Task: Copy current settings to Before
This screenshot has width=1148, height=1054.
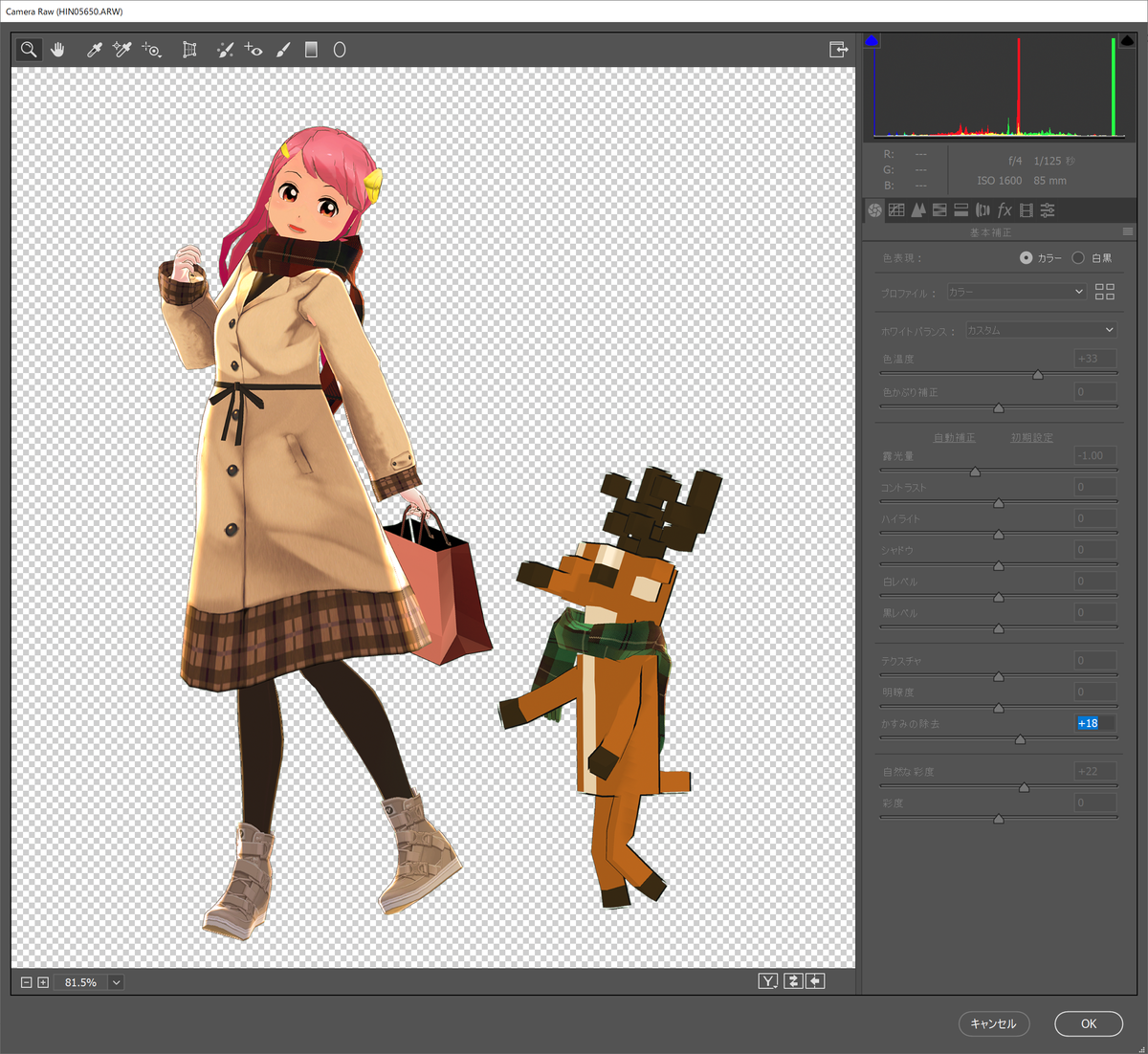Action: click(815, 981)
